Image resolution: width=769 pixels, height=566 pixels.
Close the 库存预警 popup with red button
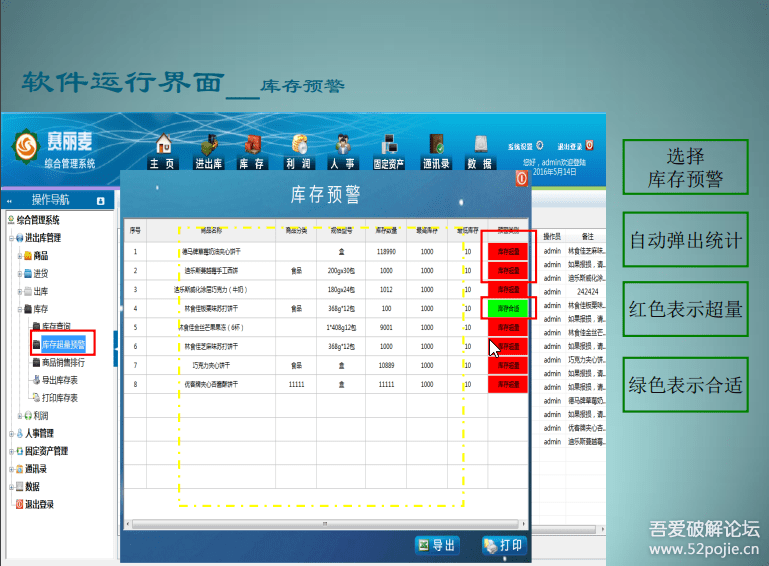pyautogui.click(x=522, y=179)
